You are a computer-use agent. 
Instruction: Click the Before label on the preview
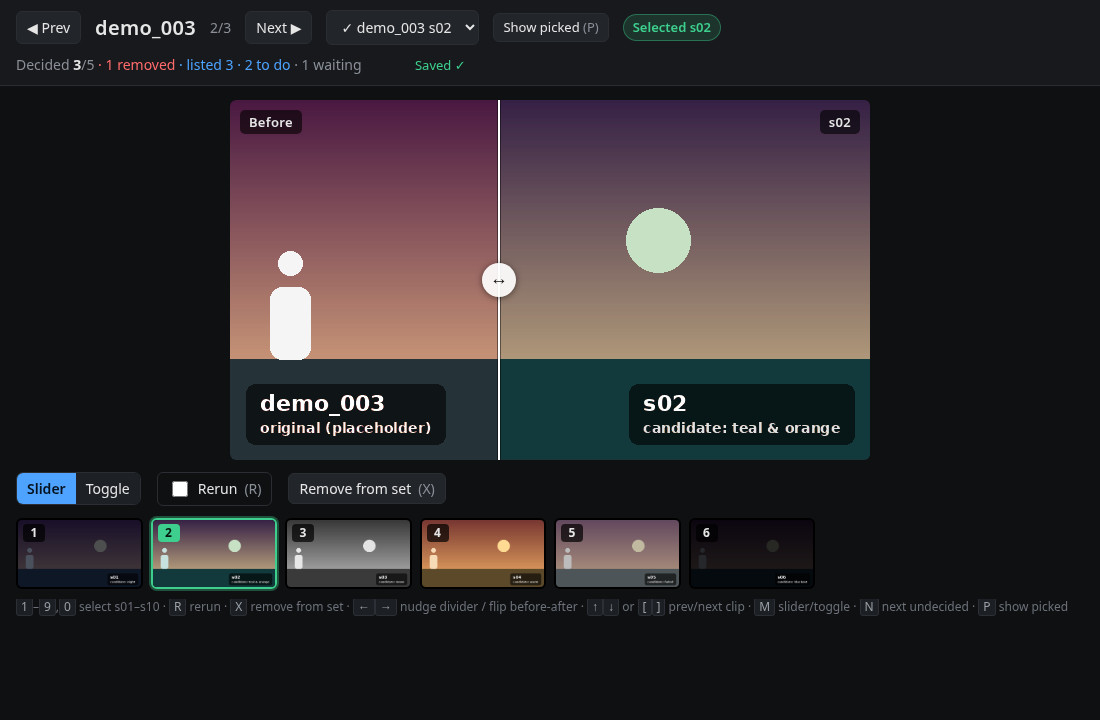point(271,122)
